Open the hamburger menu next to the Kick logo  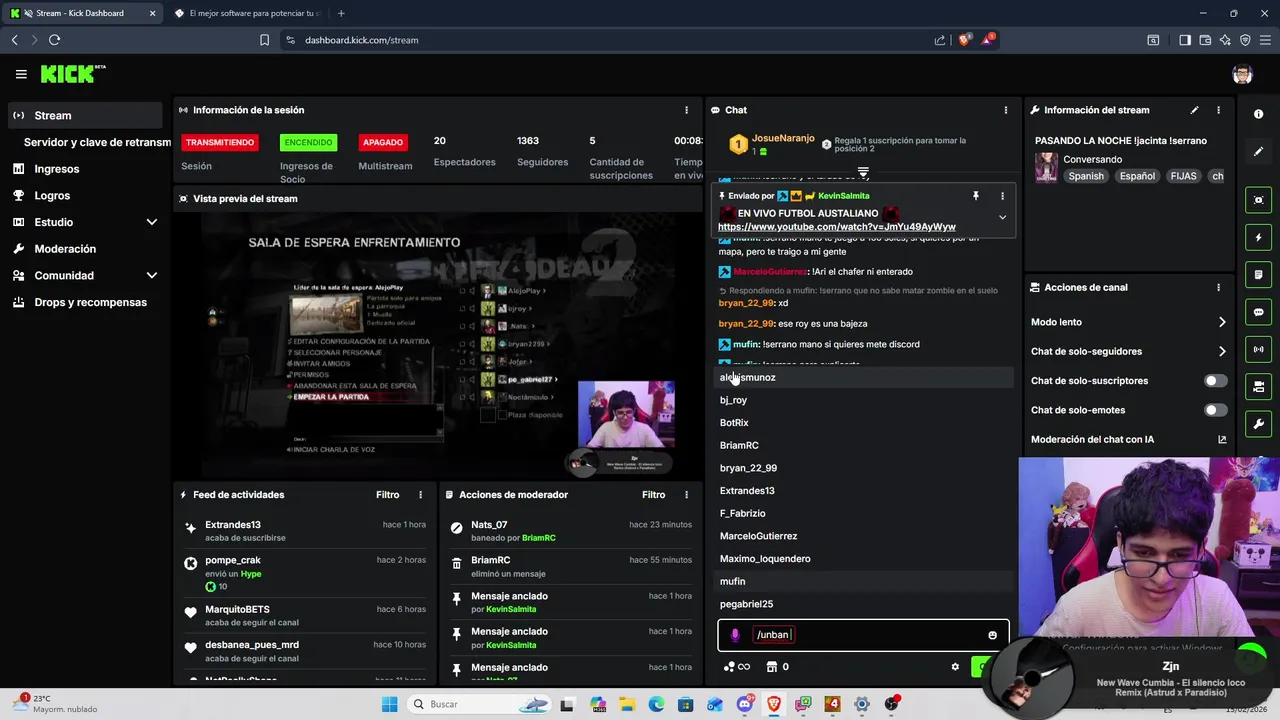tap(21, 74)
